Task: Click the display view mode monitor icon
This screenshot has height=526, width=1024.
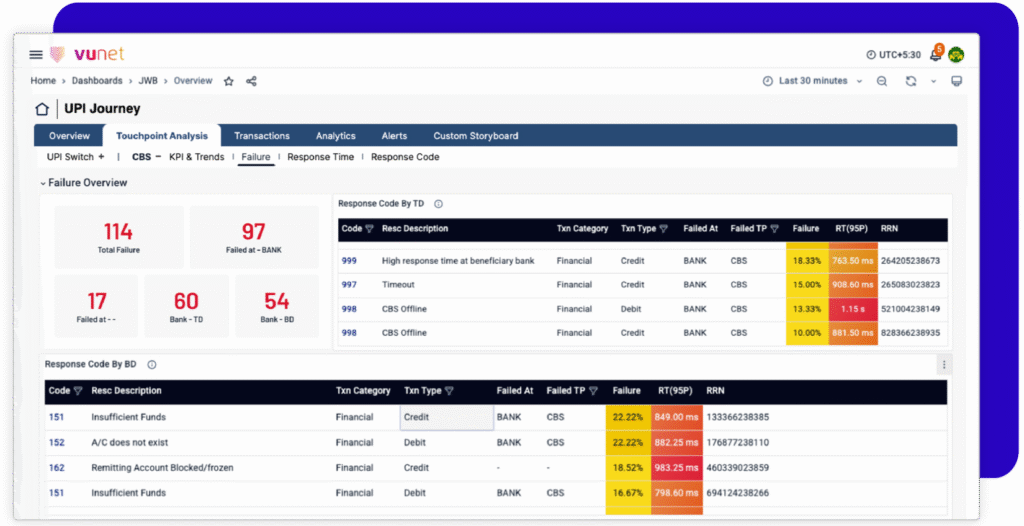Action: (956, 81)
